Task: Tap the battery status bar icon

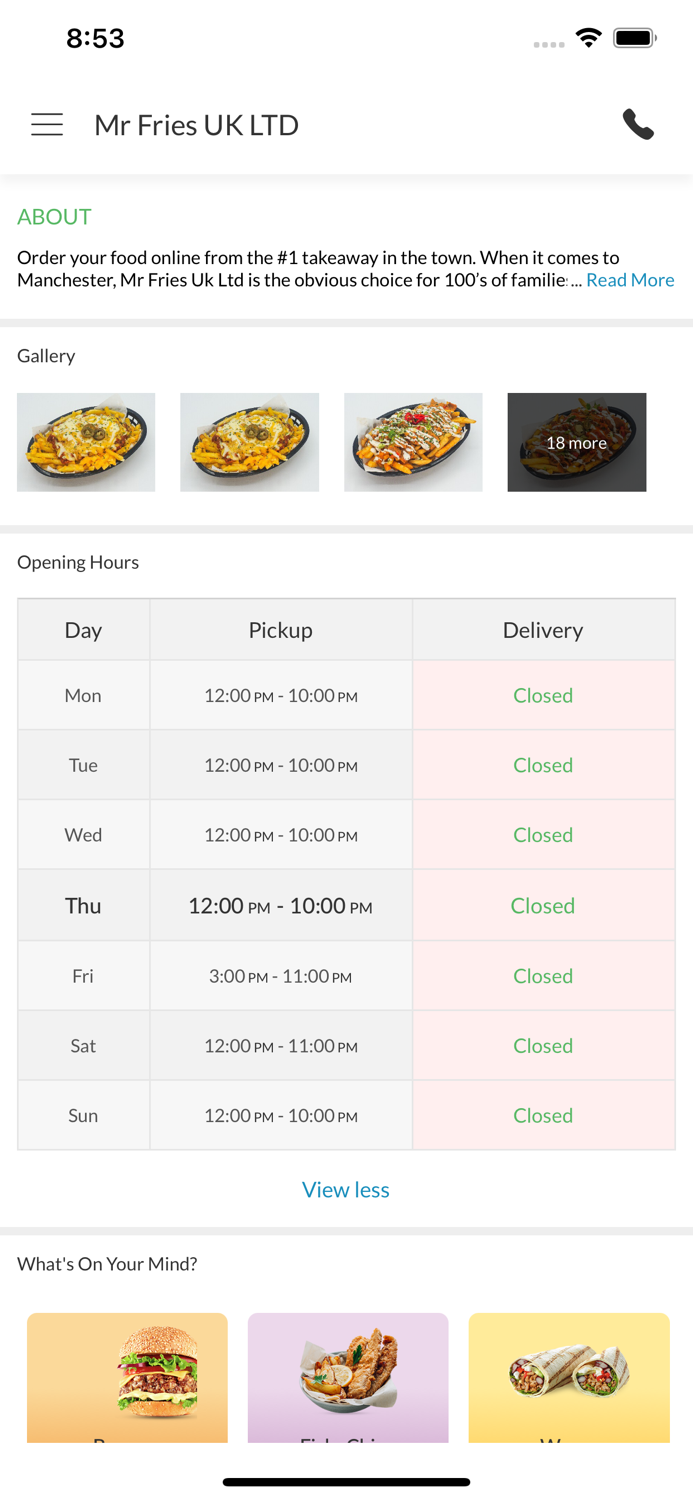Action: 635,38
